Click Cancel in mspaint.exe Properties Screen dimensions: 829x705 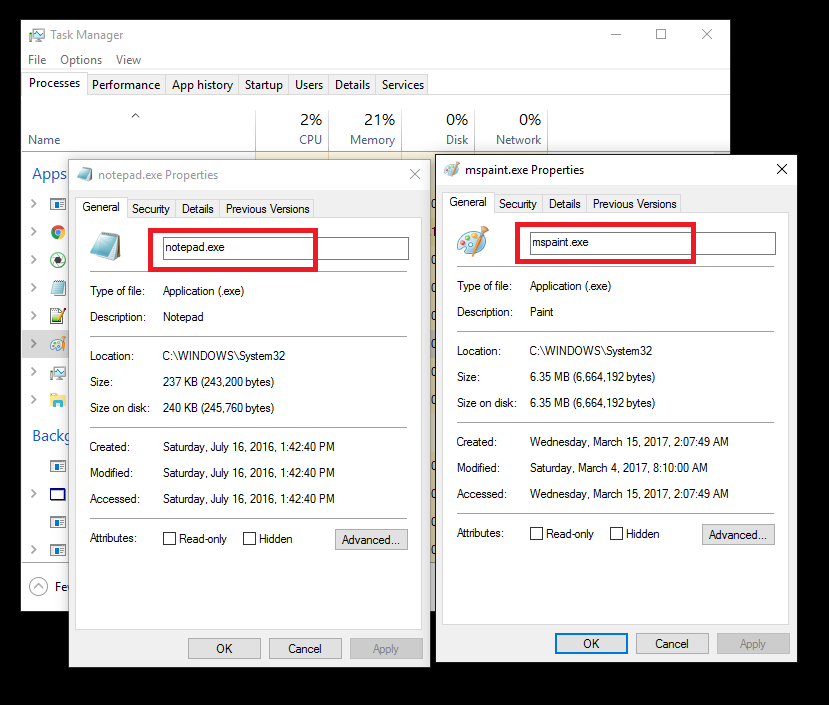tap(672, 644)
